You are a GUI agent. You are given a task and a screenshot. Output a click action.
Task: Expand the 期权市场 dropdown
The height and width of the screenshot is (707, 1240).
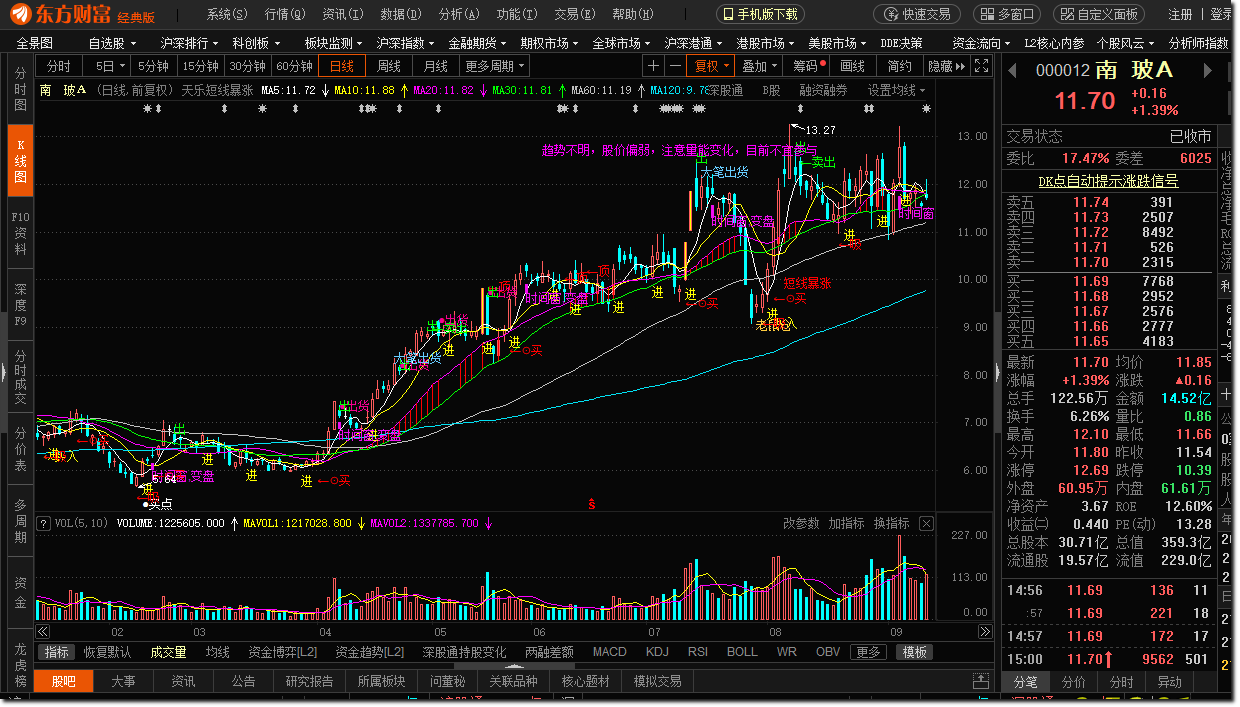point(550,43)
